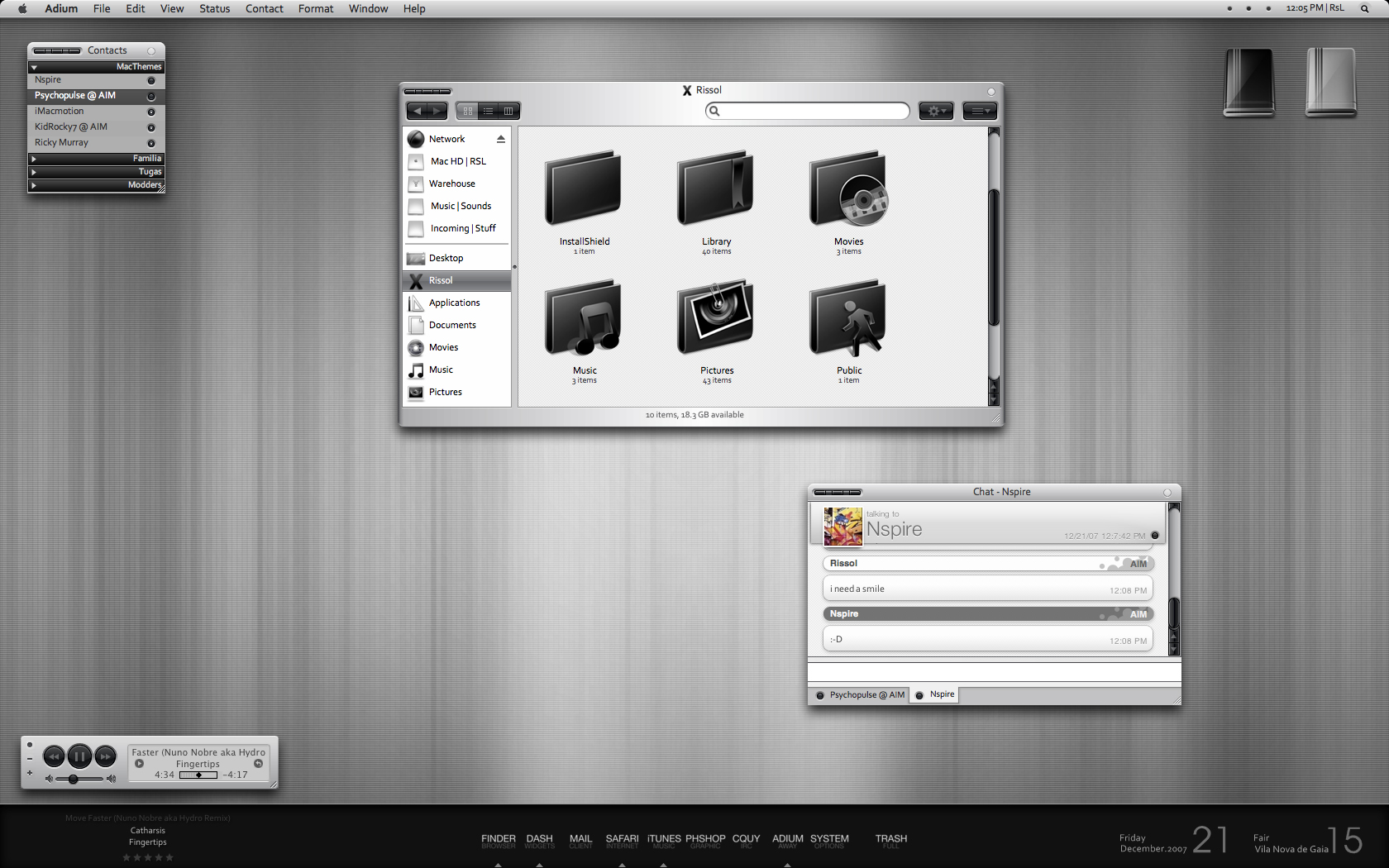The width and height of the screenshot is (1389, 868).
Task: Adjust the mini player volume slider
Action: (80, 779)
